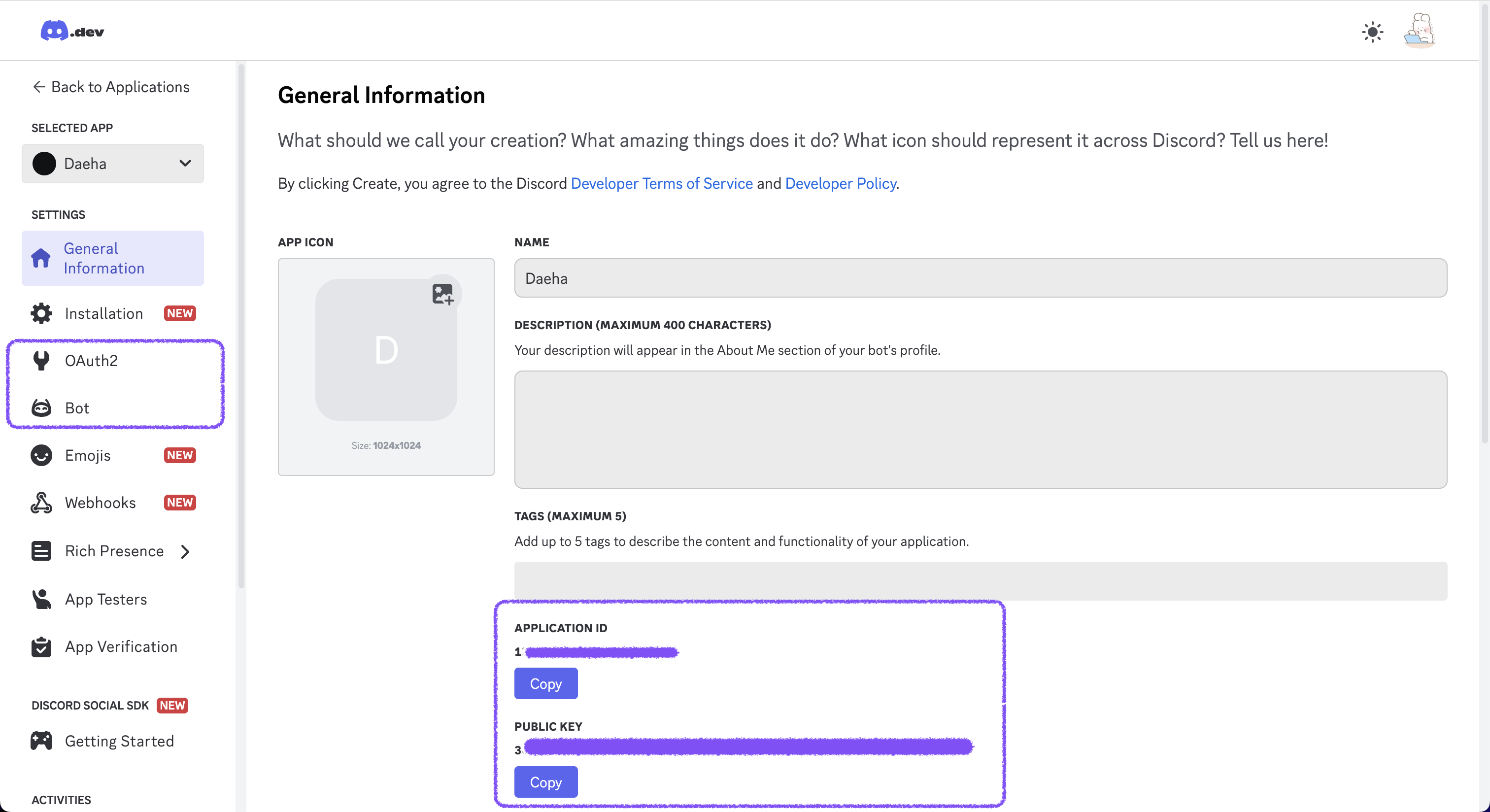Click the Description text area

click(x=981, y=430)
